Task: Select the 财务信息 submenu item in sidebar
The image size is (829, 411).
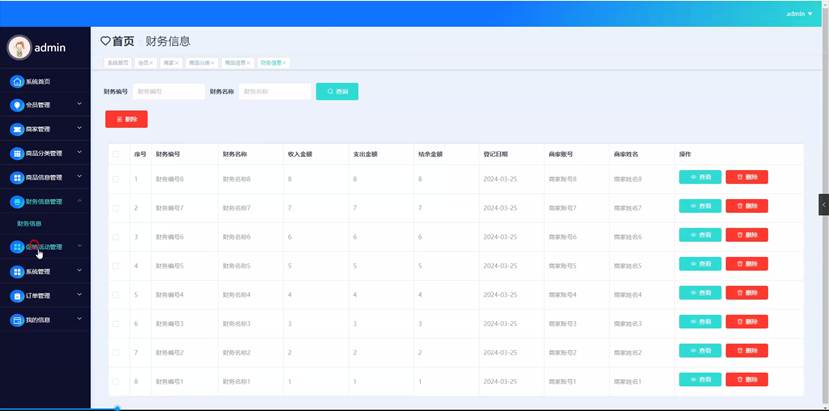Action: pyautogui.click(x=29, y=224)
